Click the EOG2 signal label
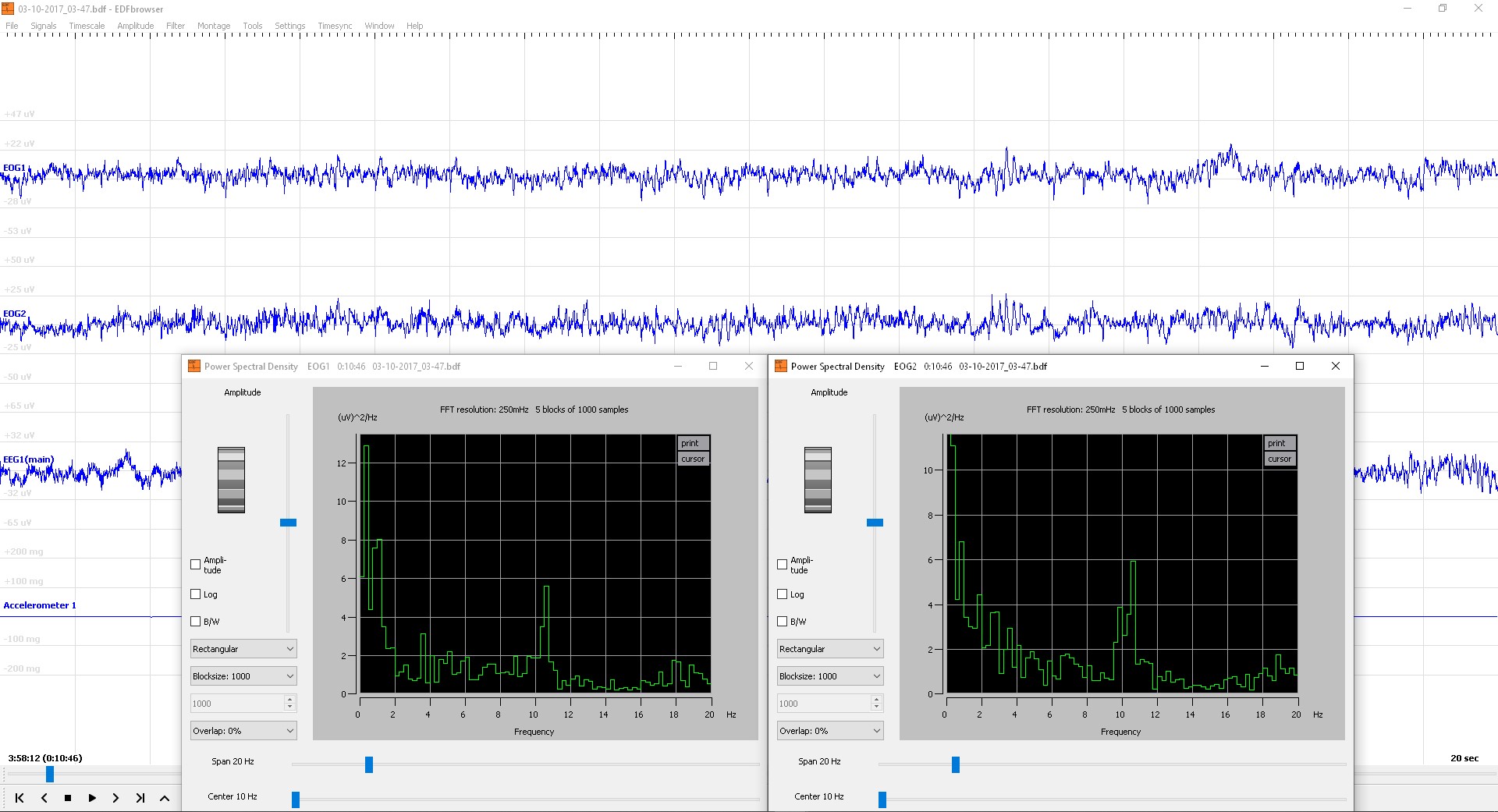This screenshot has height=812, width=1498. tap(14, 314)
